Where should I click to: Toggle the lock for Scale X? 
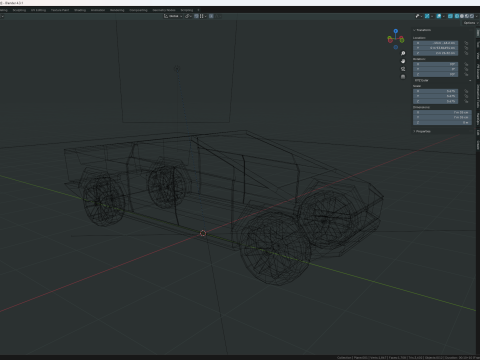pos(466,91)
